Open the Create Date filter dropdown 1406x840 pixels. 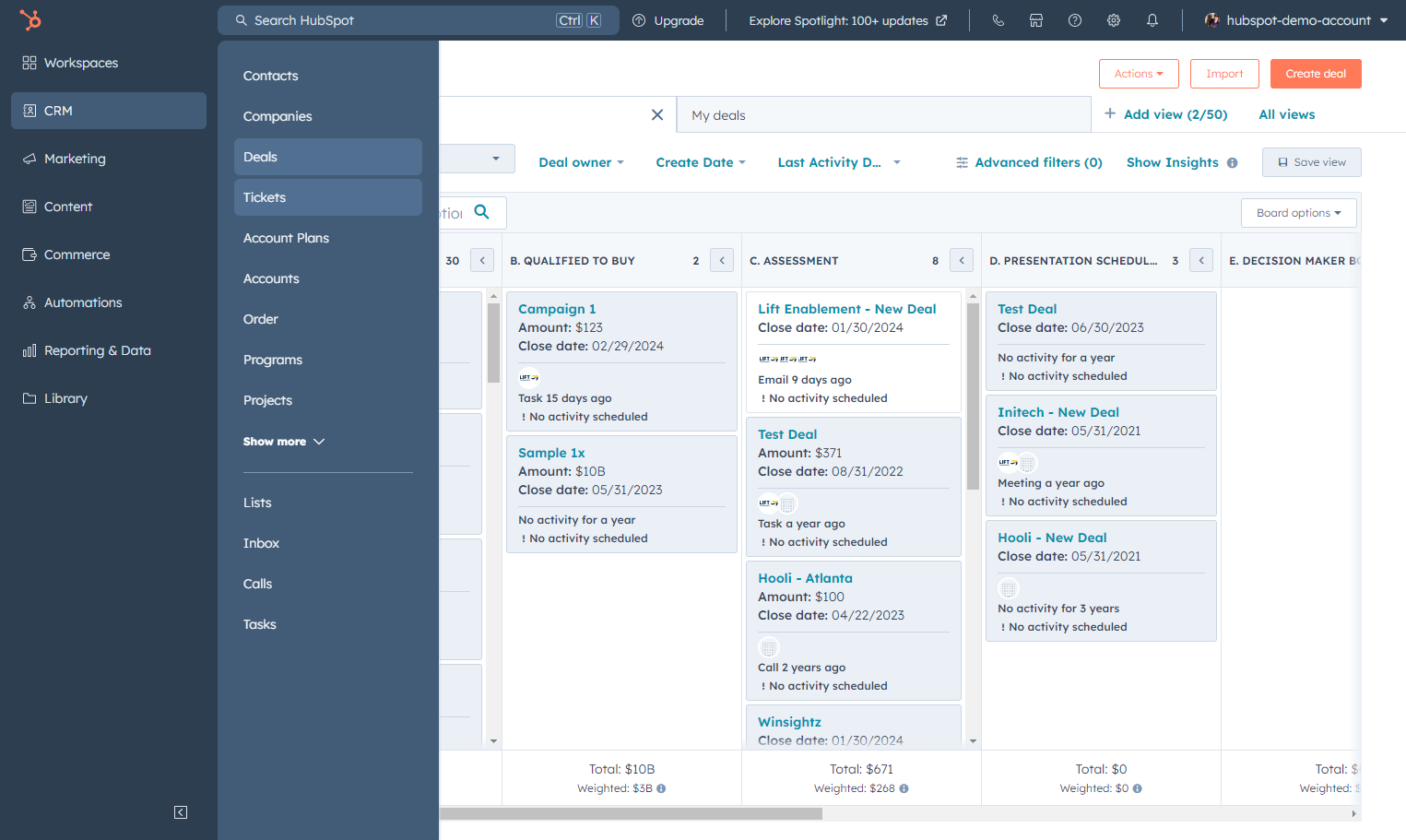point(701,162)
